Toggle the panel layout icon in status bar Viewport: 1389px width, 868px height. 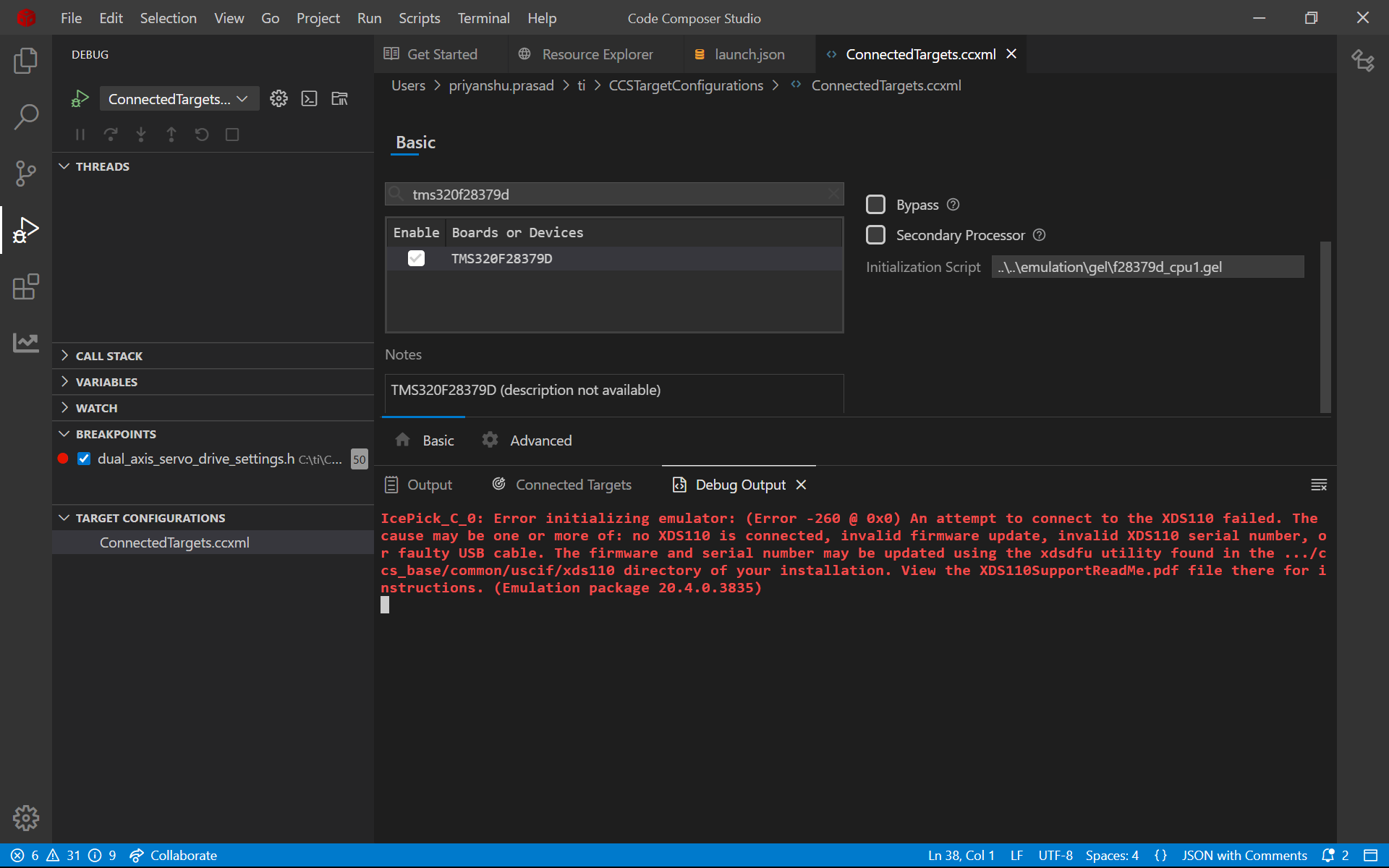(x=1370, y=855)
